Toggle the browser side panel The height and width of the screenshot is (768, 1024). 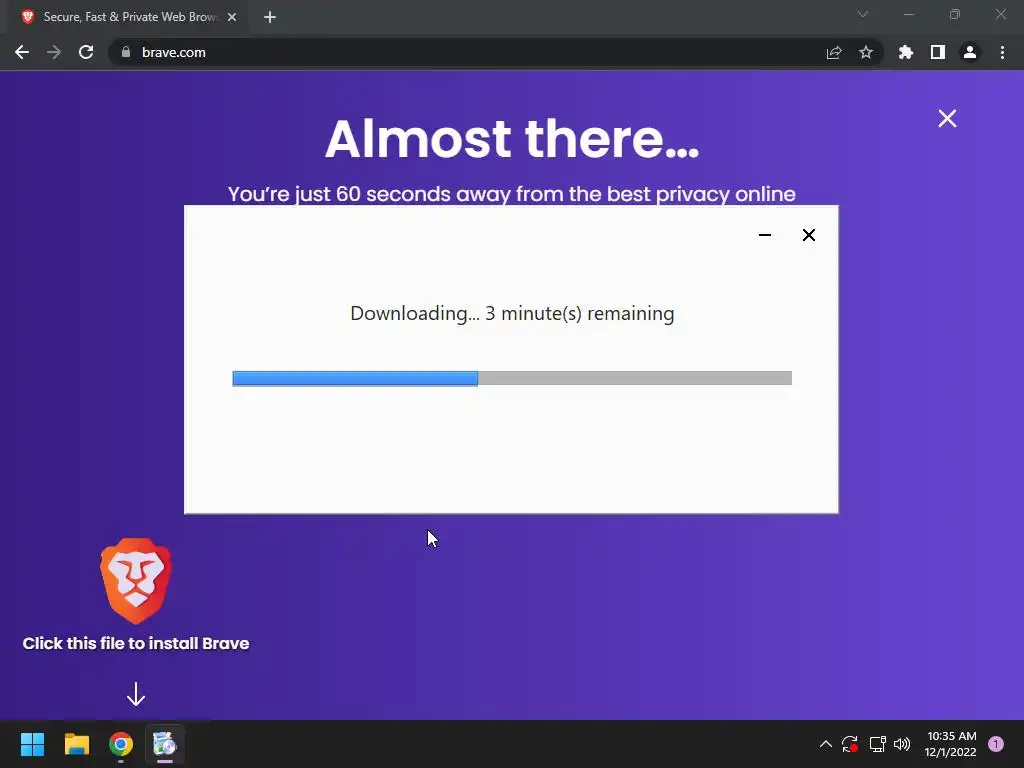[x=938, y=52]
